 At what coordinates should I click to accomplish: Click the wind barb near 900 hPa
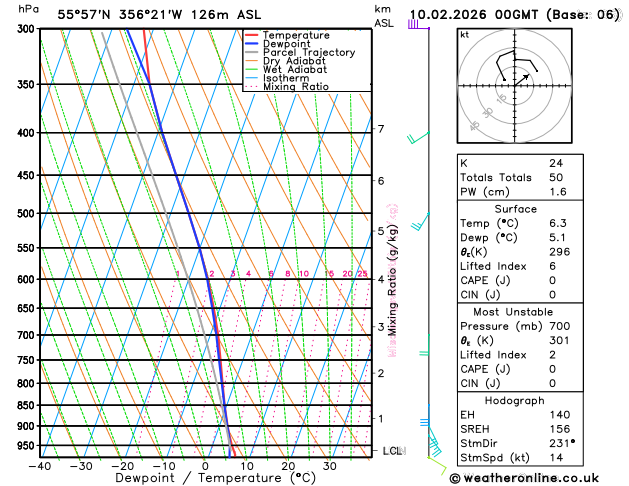425,416
